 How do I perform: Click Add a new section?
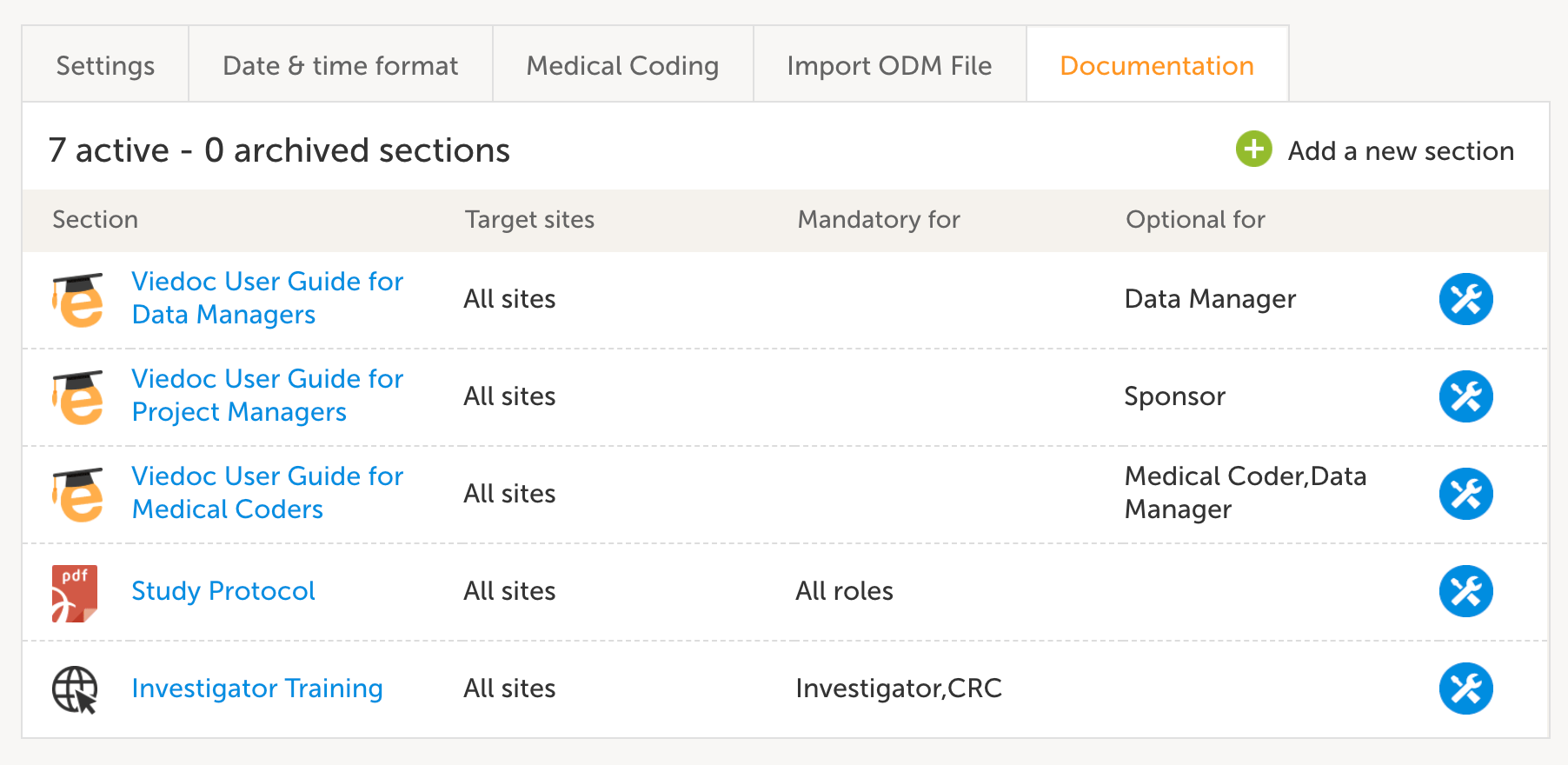(1400, 151)
